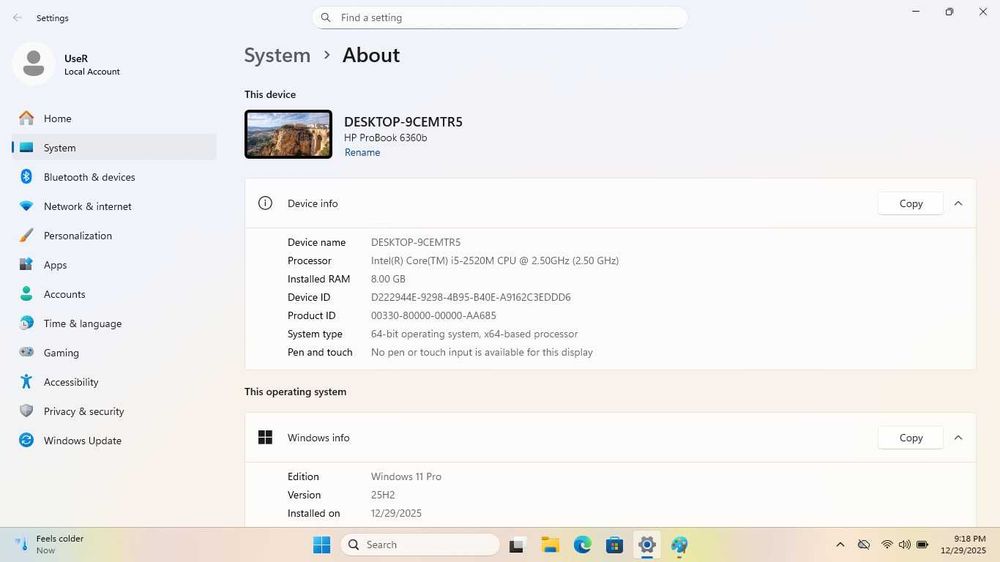Click the Device ID value text
1000x562 pixels.
pyautogui.click(x=471, y=297)
